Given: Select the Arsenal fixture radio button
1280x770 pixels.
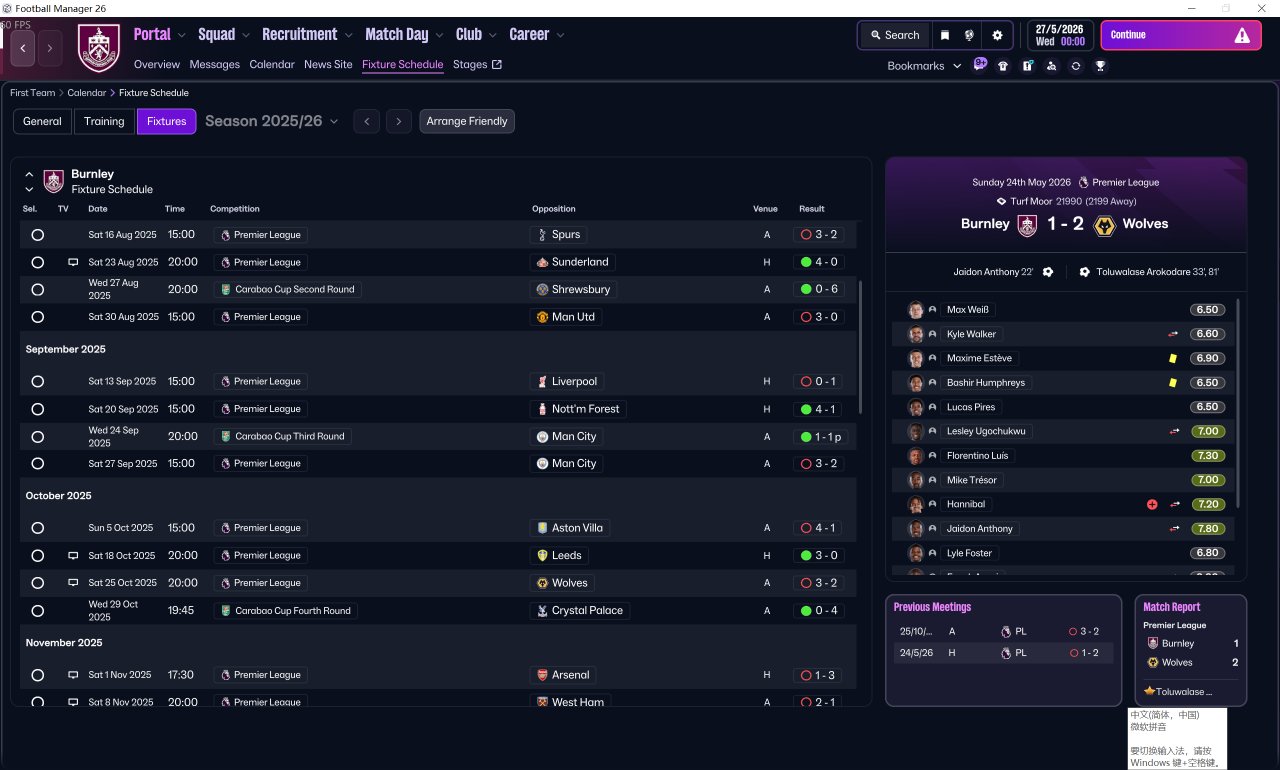Looking at the screenshot, I should [x=37, y=675].
